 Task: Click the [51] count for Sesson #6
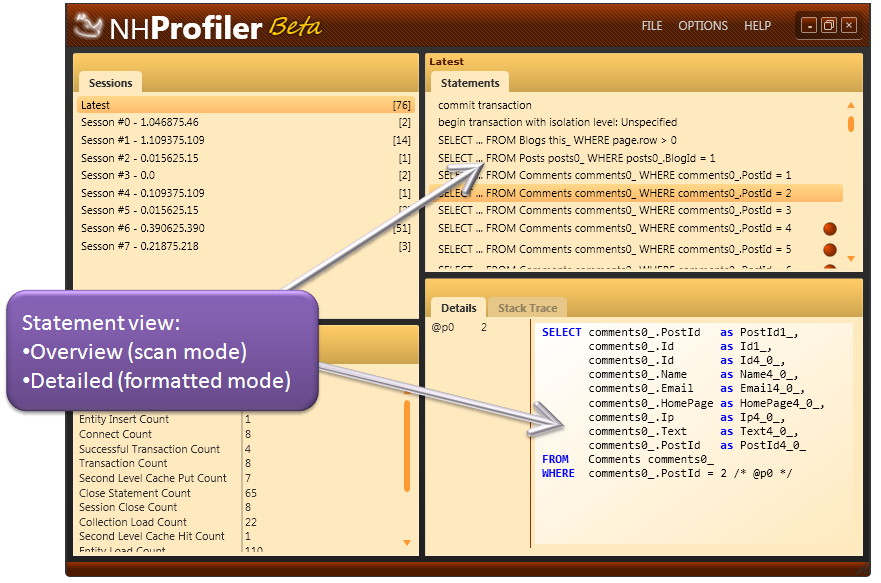(402, 228)
